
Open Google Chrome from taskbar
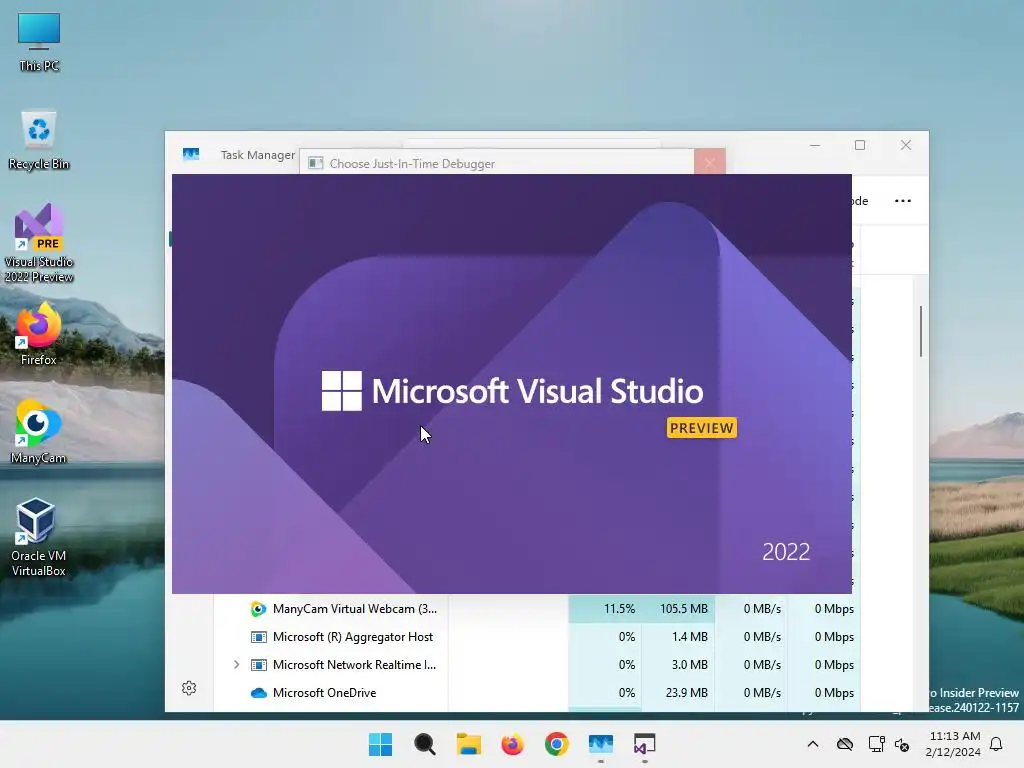556,744
